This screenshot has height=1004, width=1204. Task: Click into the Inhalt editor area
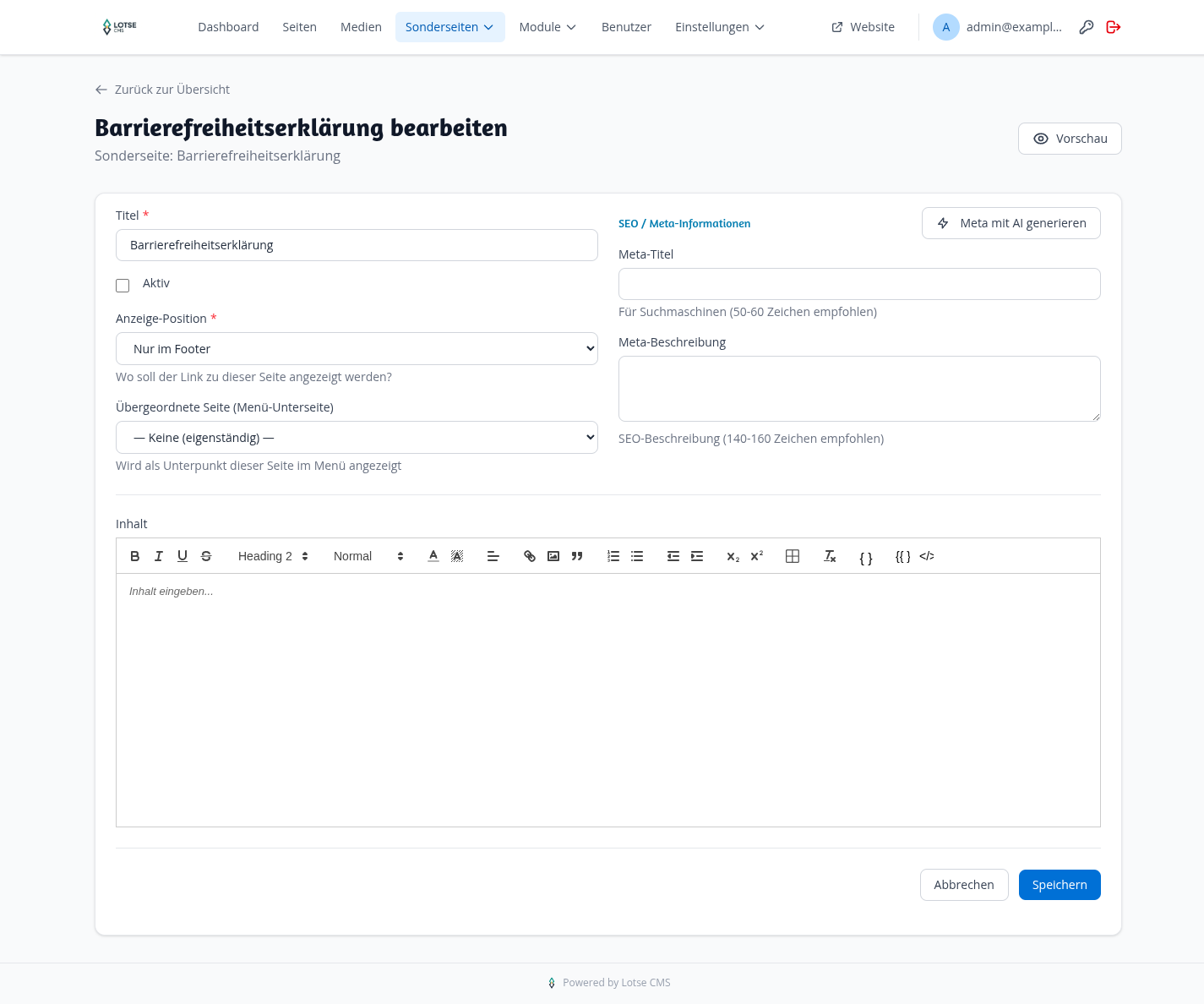(x=608, y=700)
